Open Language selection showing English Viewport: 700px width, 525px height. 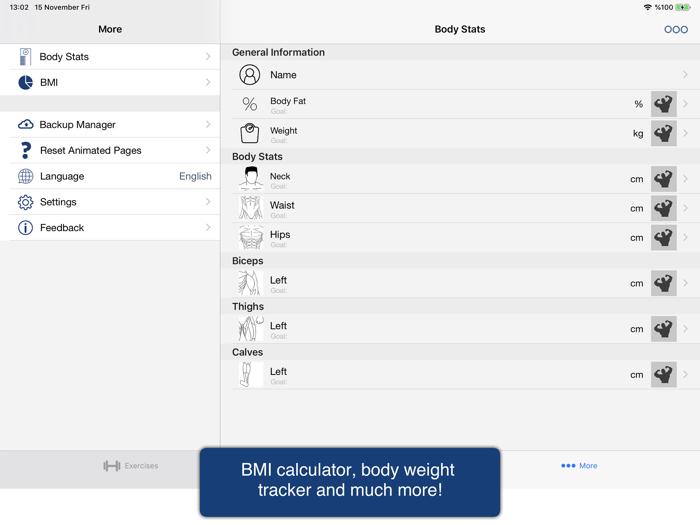(110, 176)
